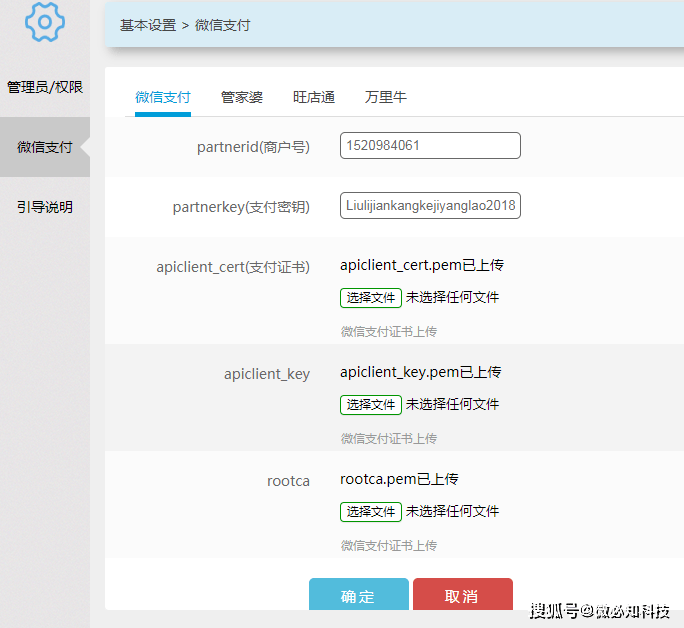Open 引导说明 sidebar item
This screenshot has width=684, height=628.
(x=45, y=207)
